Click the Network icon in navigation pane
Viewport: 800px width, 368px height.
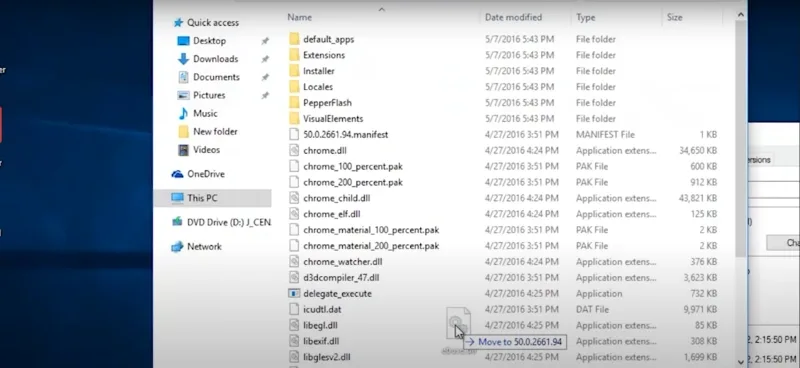tap(178, 247)
